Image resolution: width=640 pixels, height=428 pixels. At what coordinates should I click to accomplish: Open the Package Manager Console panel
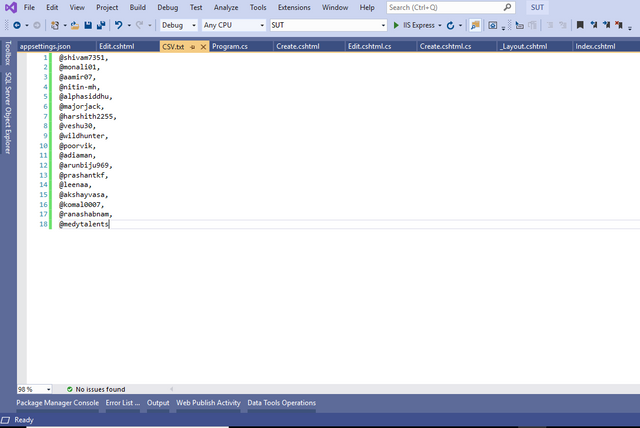58,403
